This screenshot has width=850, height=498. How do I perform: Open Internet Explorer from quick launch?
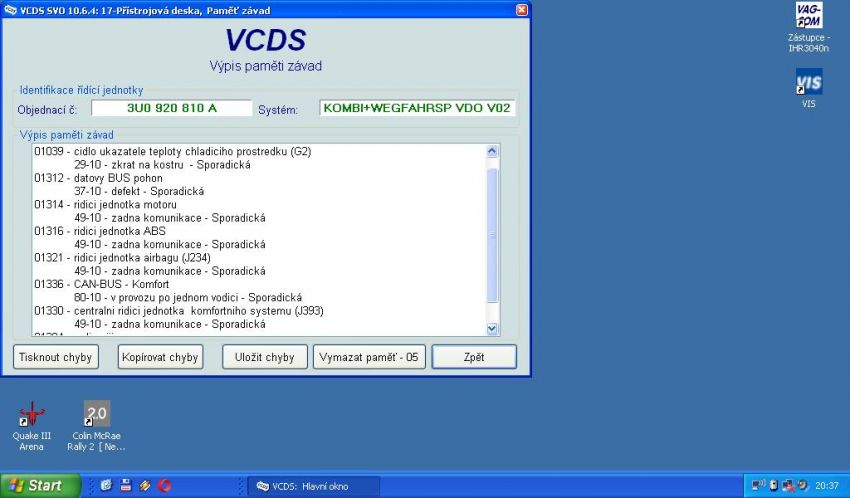click(106, 485)
